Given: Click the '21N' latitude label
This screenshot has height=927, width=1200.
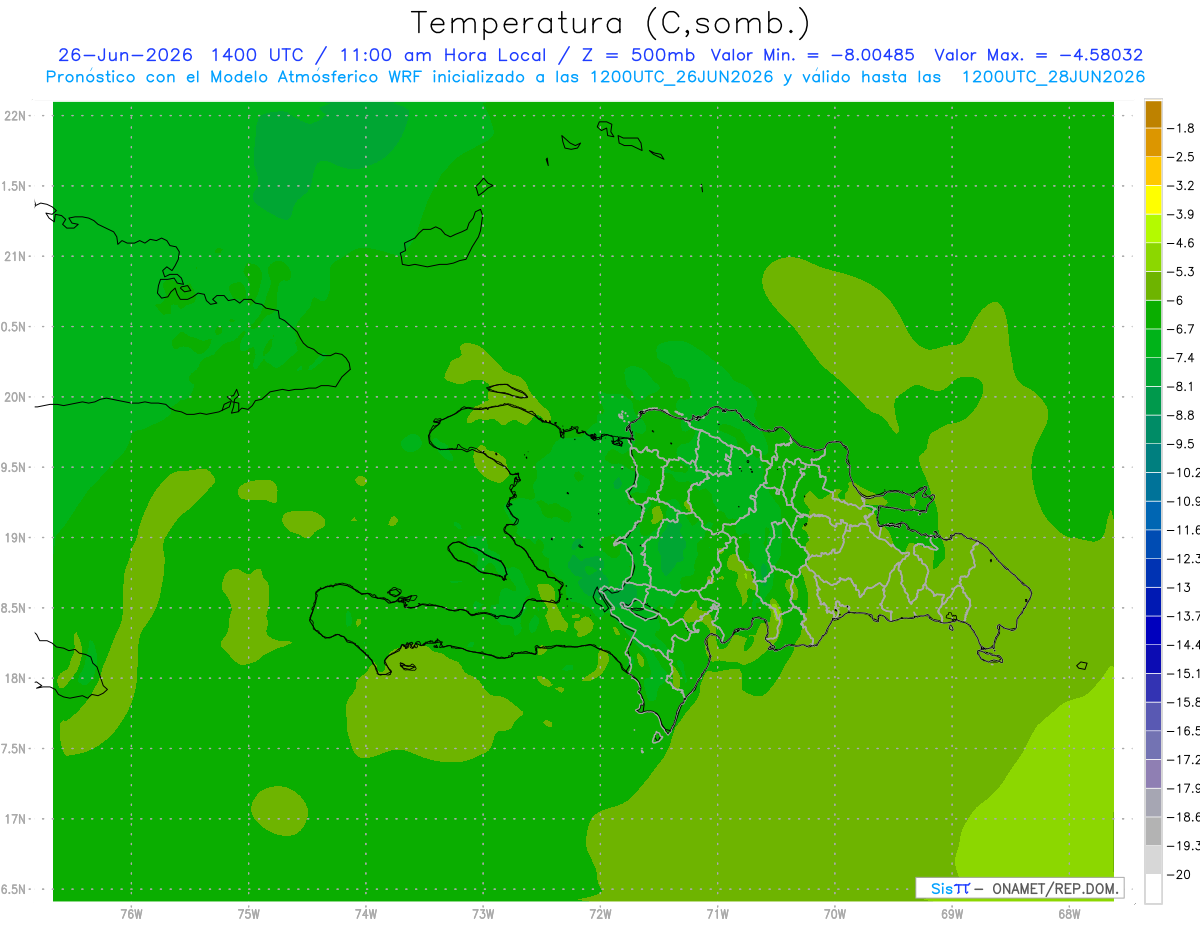Looking at the screenshot, I should pyautogui.click(x=16, y=256).
